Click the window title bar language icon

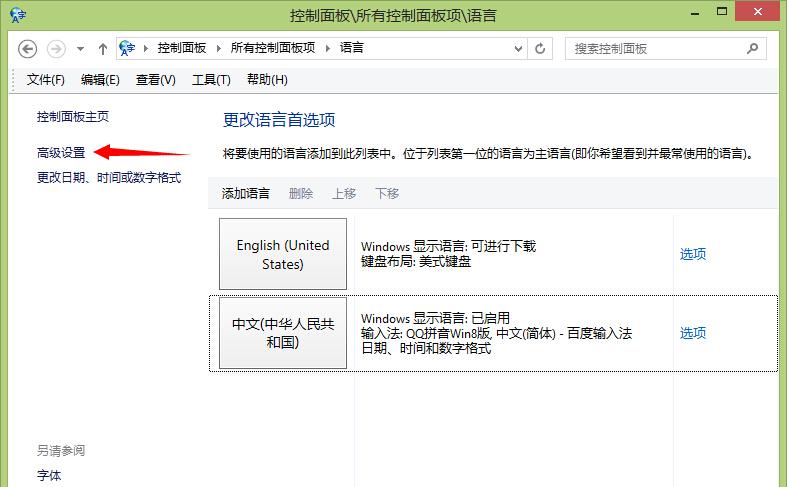click(x=18, y=15)
